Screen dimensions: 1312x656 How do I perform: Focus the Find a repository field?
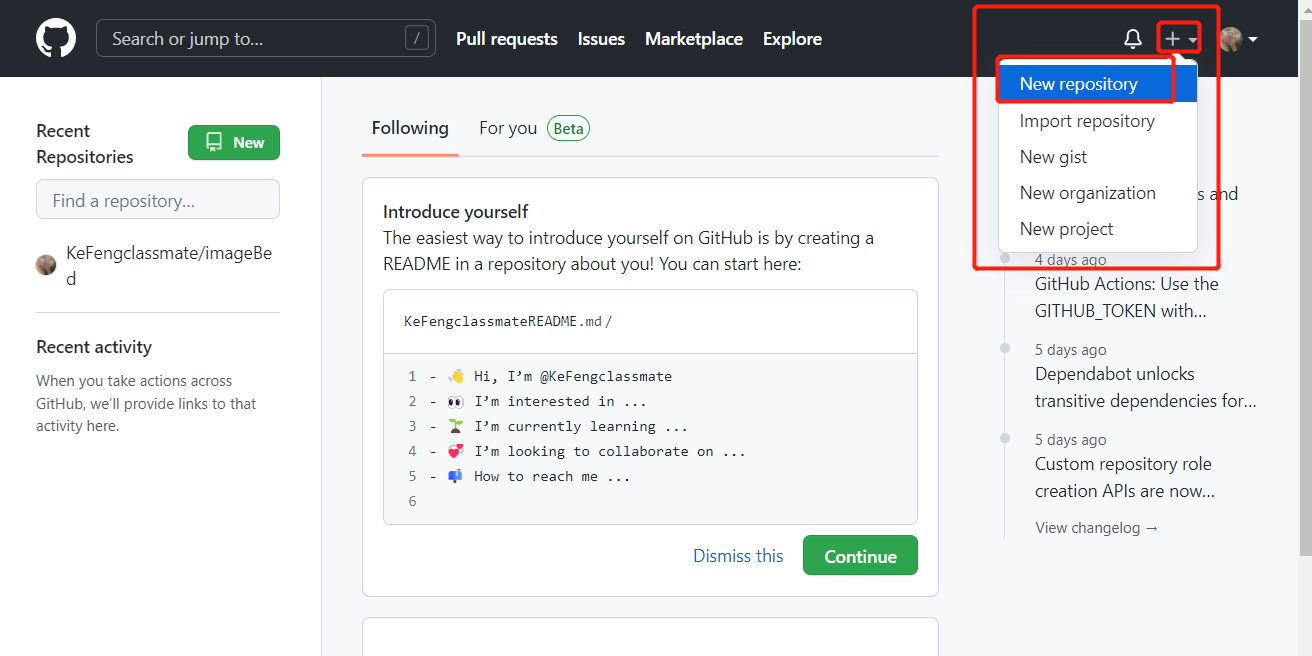[x=158, y=200]
